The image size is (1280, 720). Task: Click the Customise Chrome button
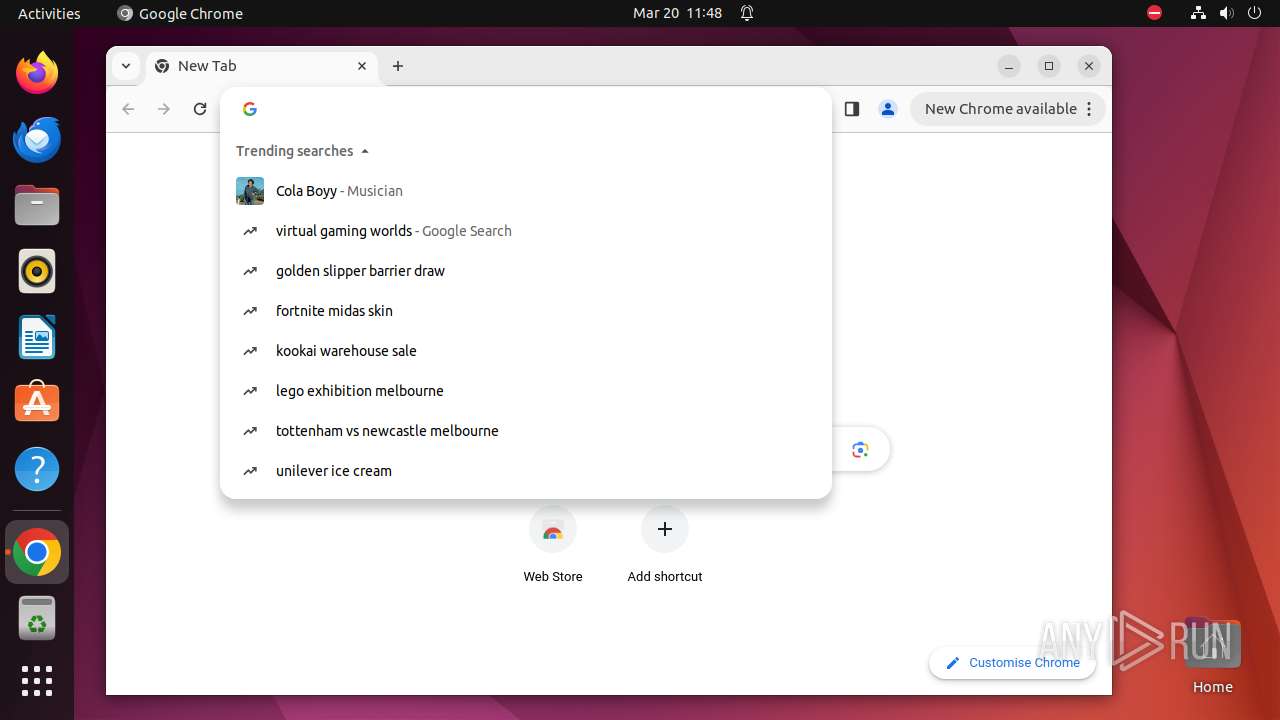[x=1012, y=662]
